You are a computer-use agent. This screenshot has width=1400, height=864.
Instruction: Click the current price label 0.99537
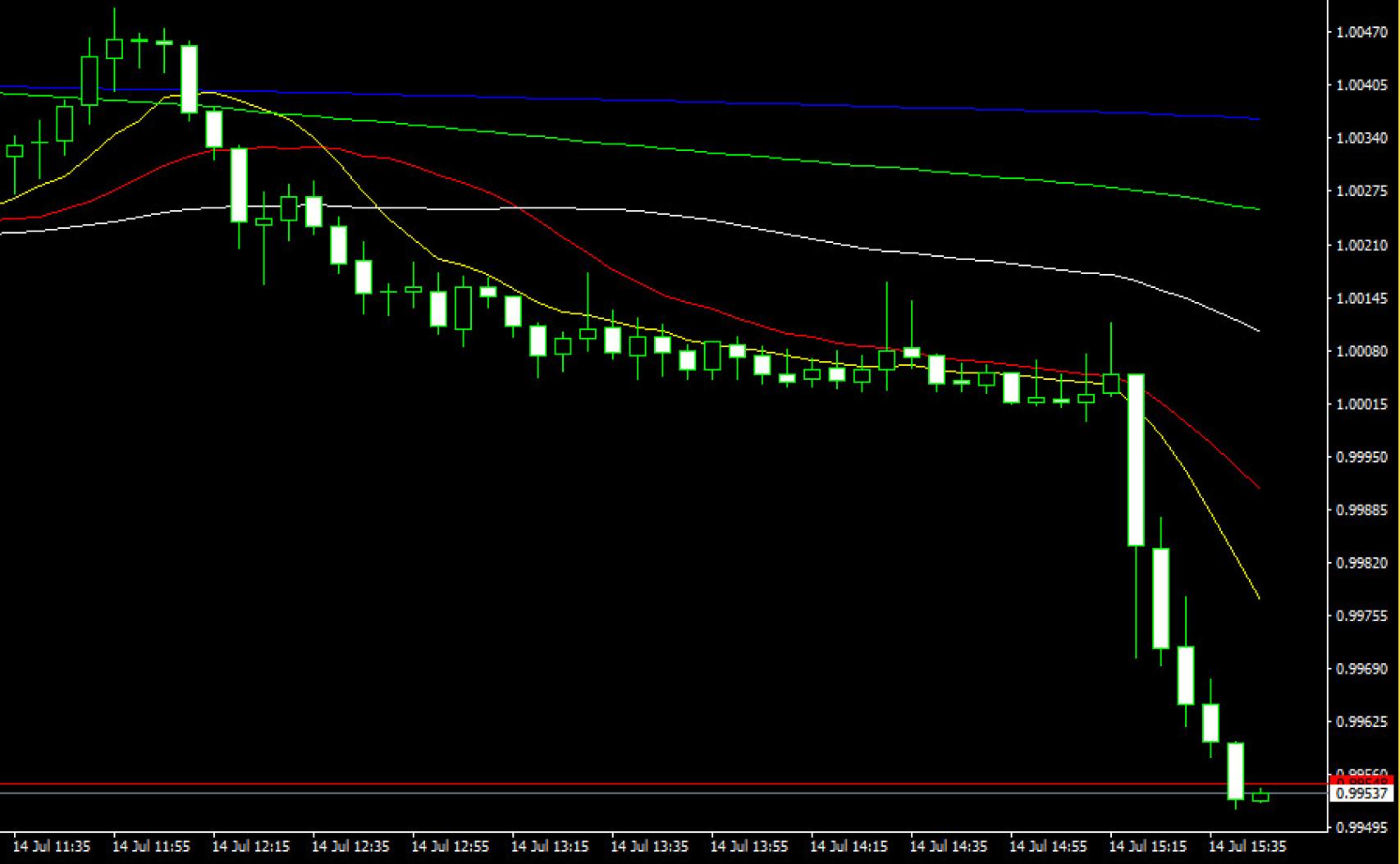click(1361, 793)
